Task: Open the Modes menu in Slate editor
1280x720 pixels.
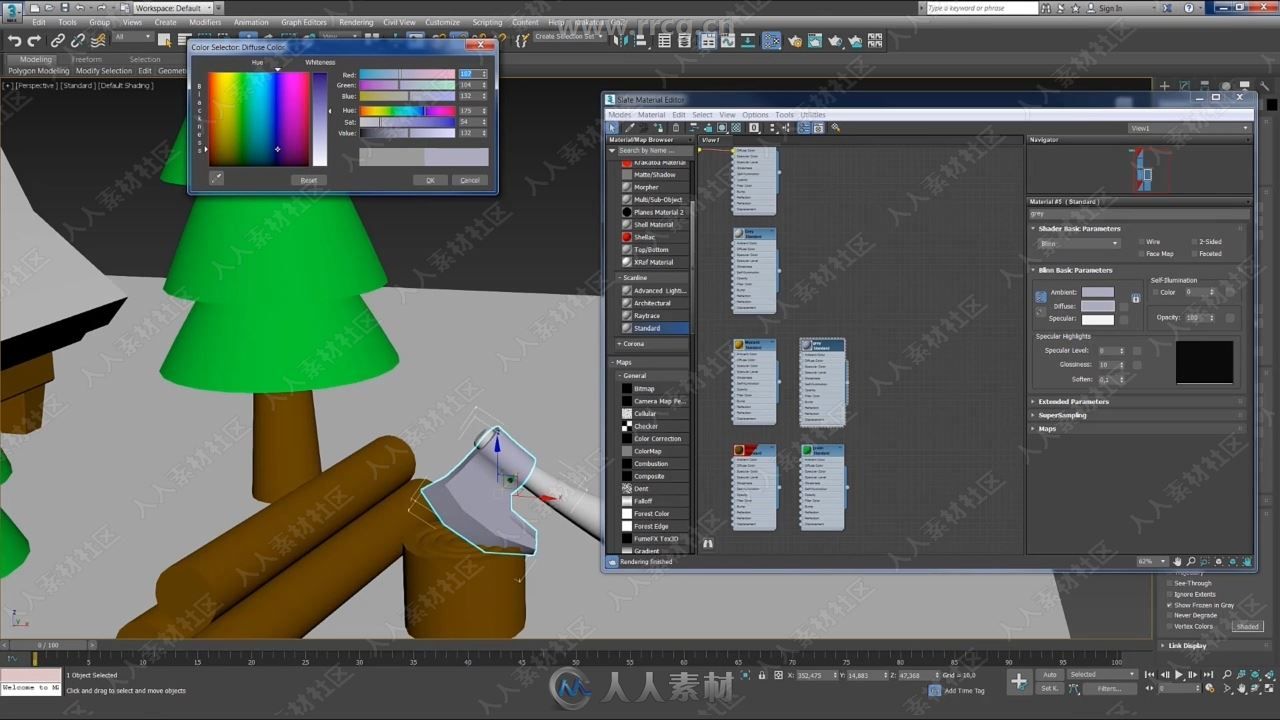Action: pos(620,115)
